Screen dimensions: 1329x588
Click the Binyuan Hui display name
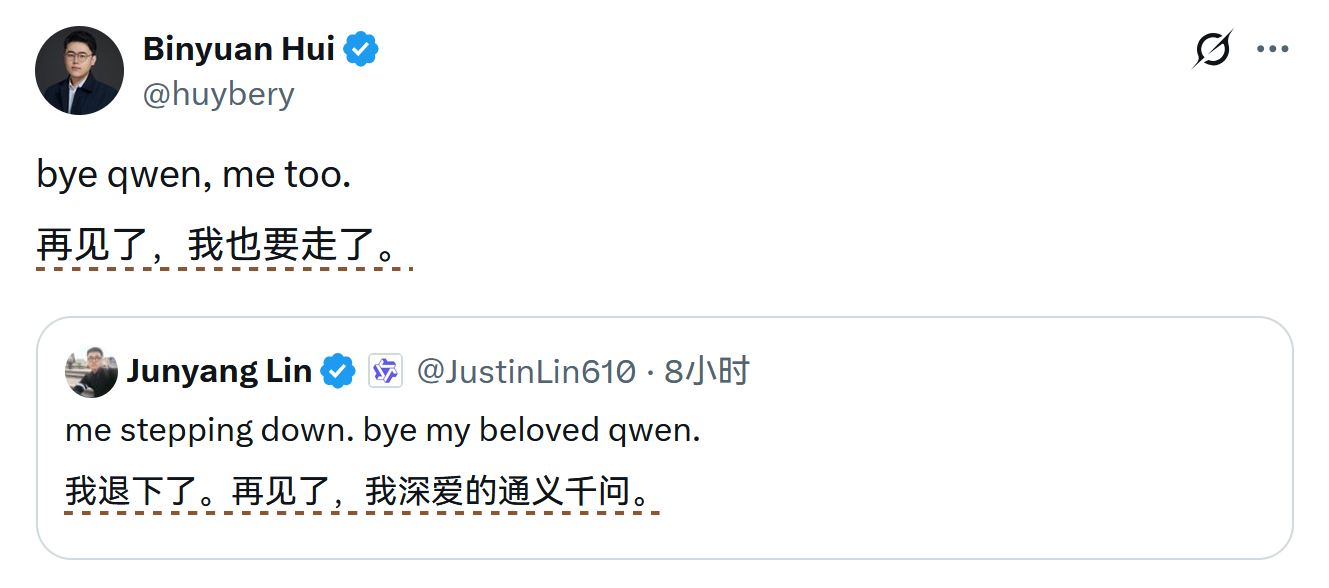[x=238, y=48]
